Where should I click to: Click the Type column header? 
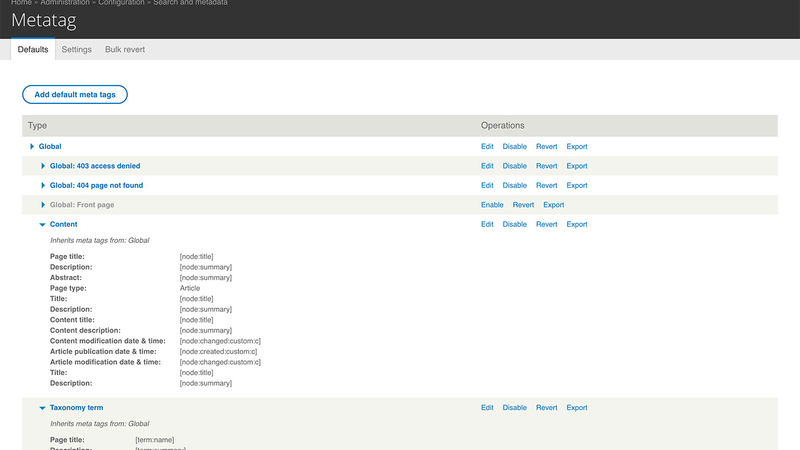coord(37,126)
